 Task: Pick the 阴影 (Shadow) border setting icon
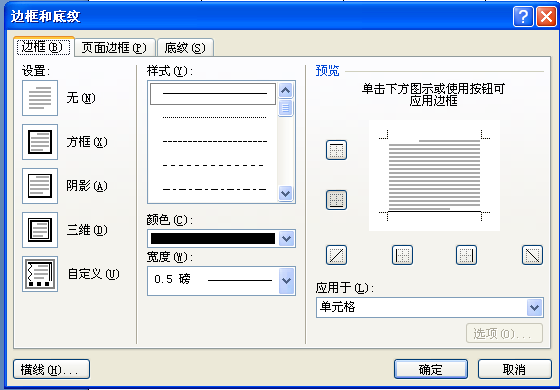40,186
